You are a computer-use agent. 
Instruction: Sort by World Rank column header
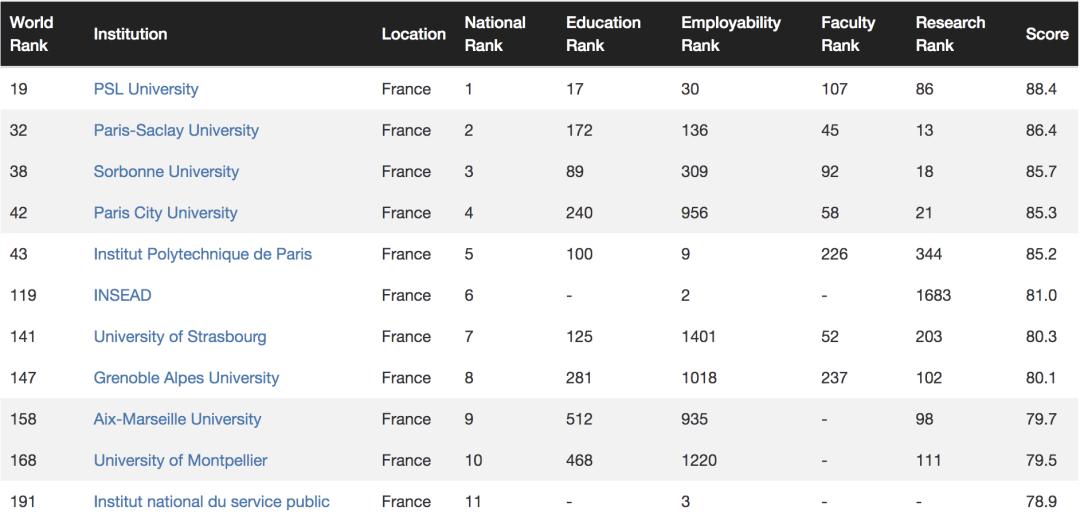[x=31, y=34]
